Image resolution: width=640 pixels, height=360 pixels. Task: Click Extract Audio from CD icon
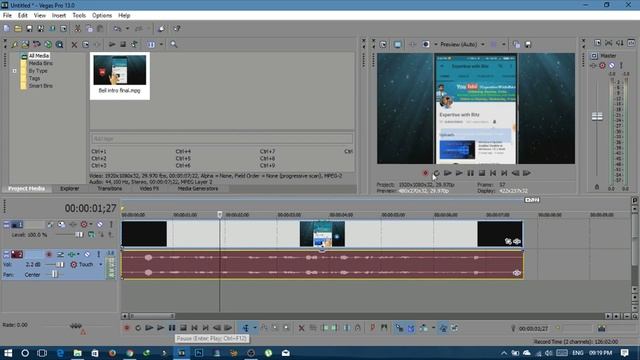pos(48,44)
